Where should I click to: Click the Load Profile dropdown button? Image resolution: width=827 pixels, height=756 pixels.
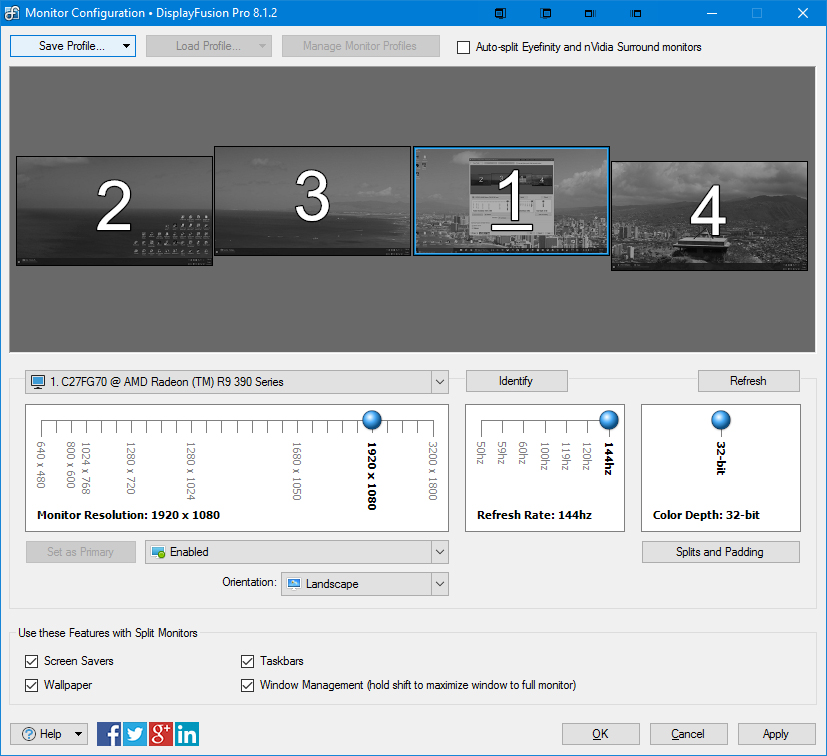[209, 46]
